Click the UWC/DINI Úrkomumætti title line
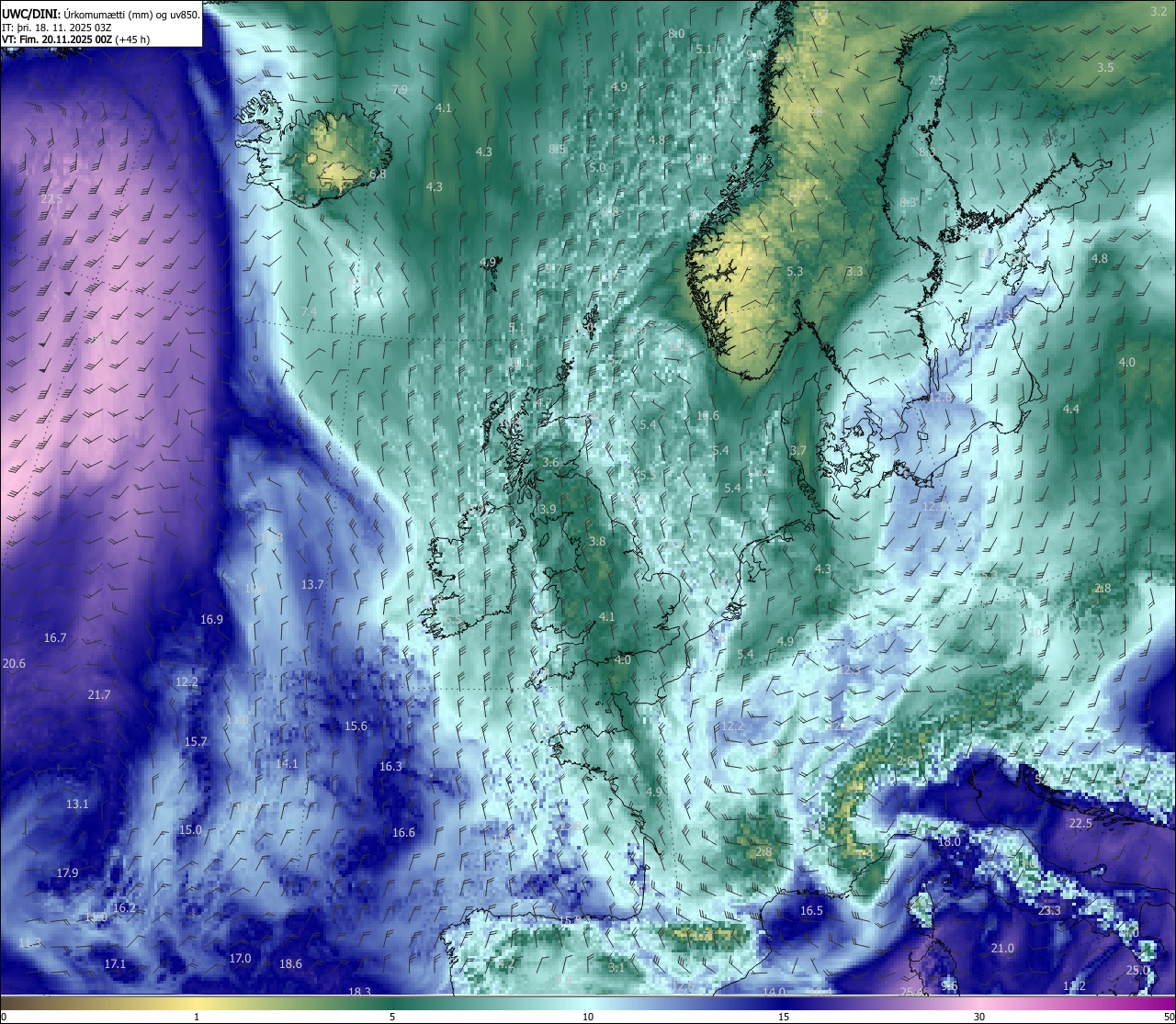Screen dimensions: 1176x1024 tap(100, 14)
